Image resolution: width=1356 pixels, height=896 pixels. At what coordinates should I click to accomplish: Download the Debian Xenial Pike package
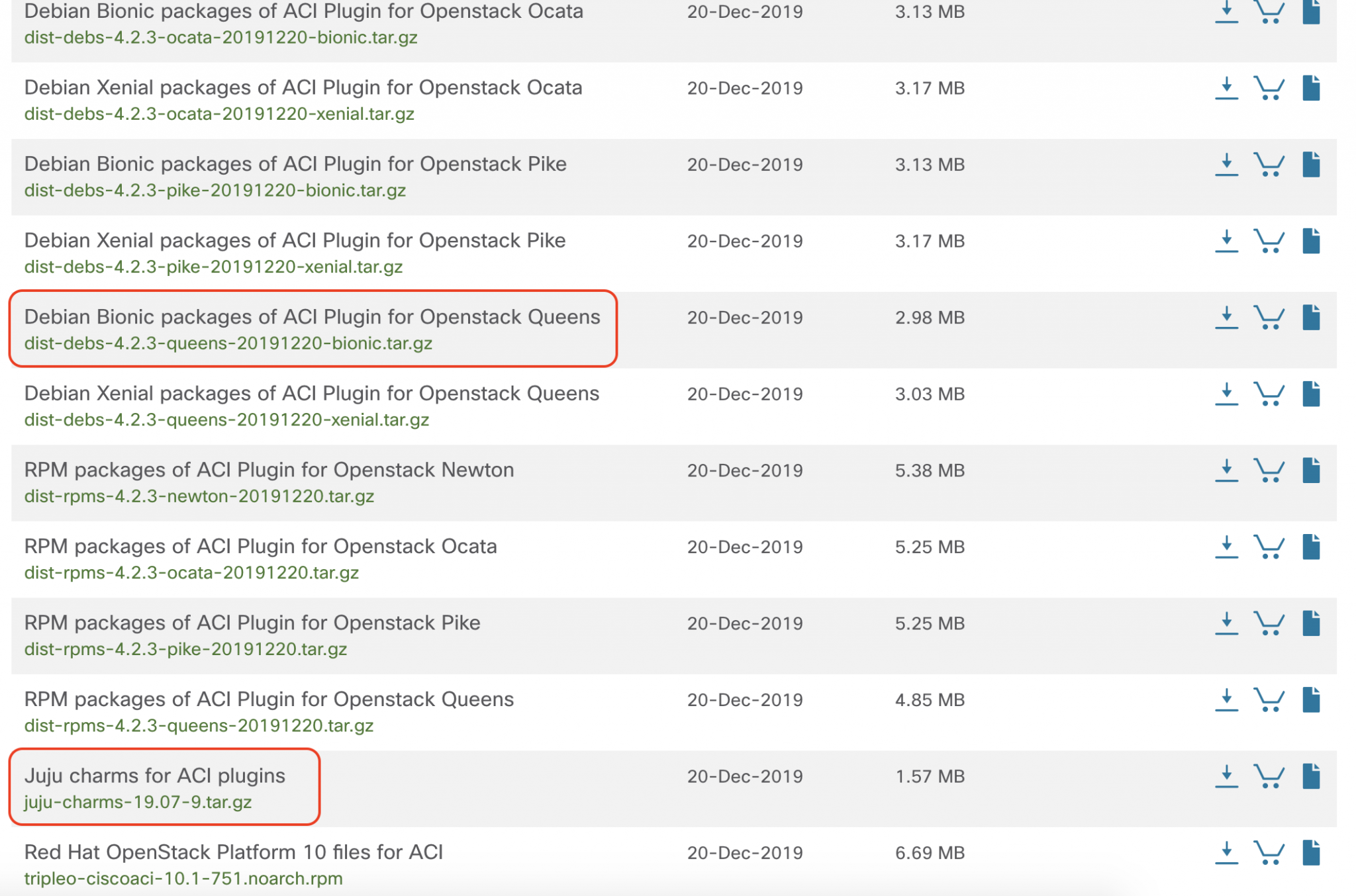1226,241
